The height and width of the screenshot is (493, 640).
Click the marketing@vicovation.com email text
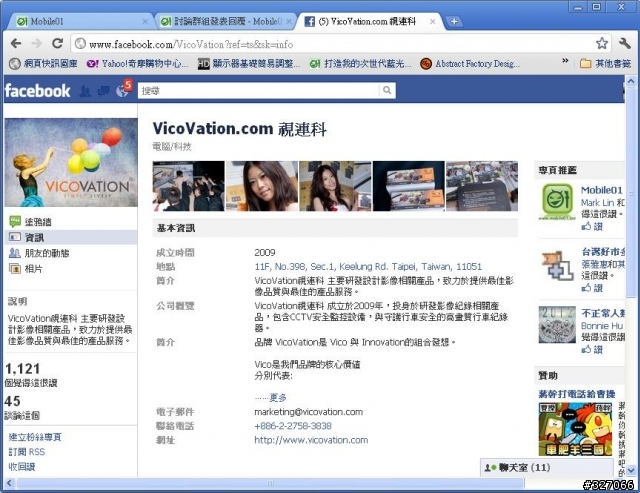click(x=309, y=412)
